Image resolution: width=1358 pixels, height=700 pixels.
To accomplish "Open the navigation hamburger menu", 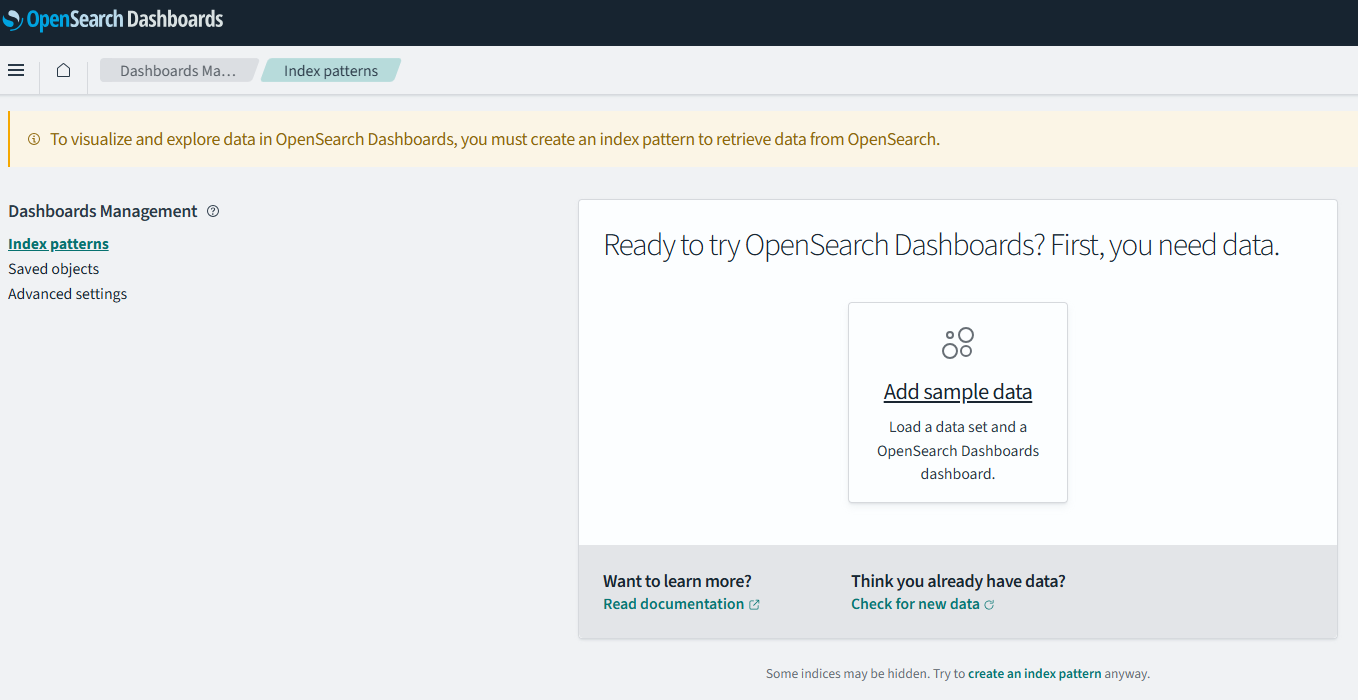I will click(16, 70).
